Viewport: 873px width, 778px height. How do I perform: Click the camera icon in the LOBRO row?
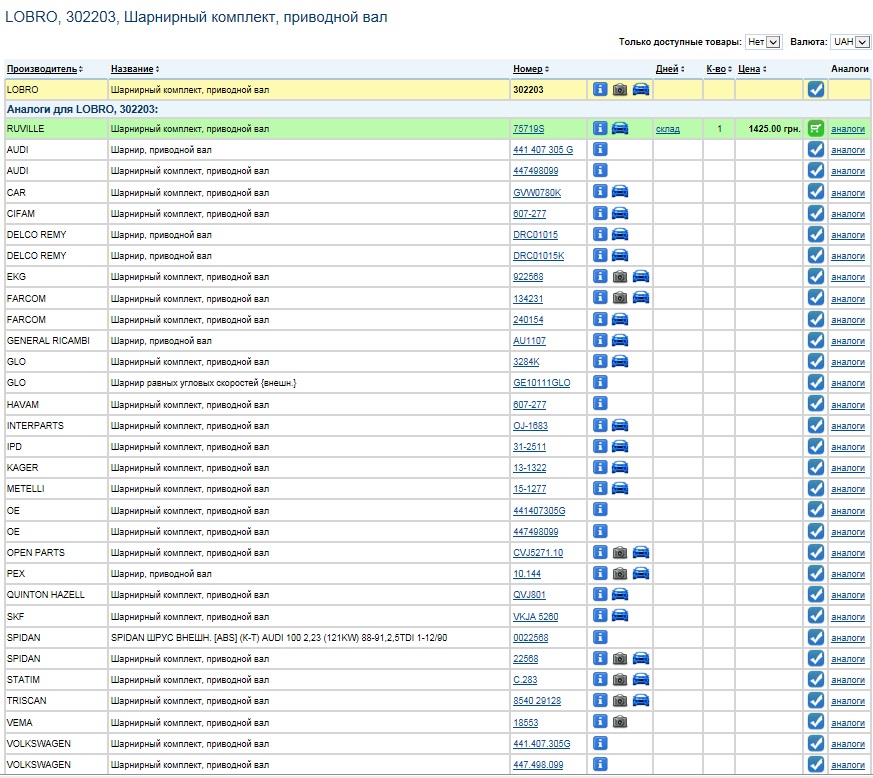tap(620, 89)
